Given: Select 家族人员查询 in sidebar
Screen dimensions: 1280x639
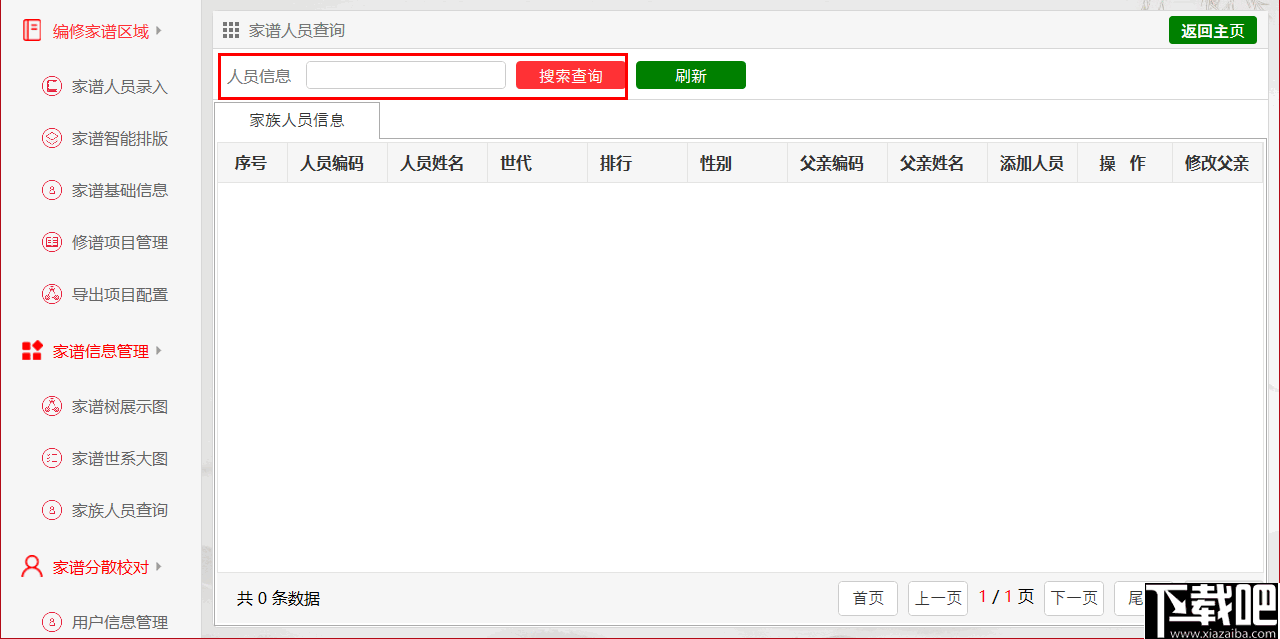Looking at the screenshot, I should click(x=120, y=510).
